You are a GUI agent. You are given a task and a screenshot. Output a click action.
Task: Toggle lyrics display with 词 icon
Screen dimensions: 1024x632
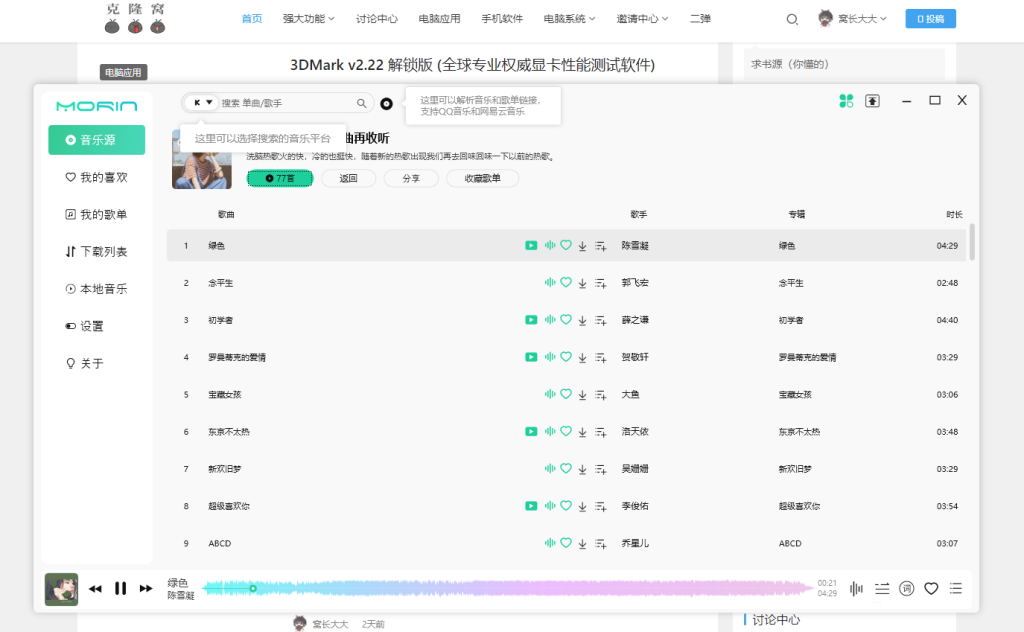coord(906,589)
